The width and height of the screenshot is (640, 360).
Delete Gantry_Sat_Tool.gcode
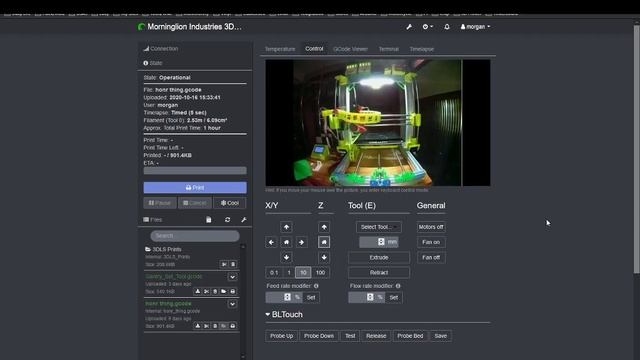pyautogui.click(x=215, y=291)
